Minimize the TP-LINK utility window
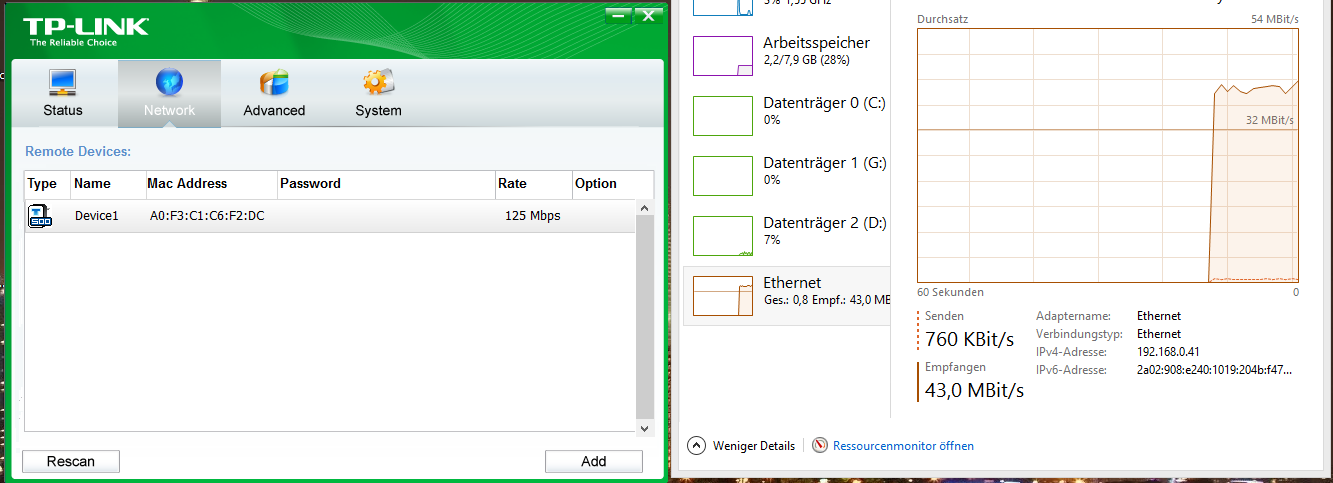This screenshot has width=1333, height=483. (x=619, y=15)
